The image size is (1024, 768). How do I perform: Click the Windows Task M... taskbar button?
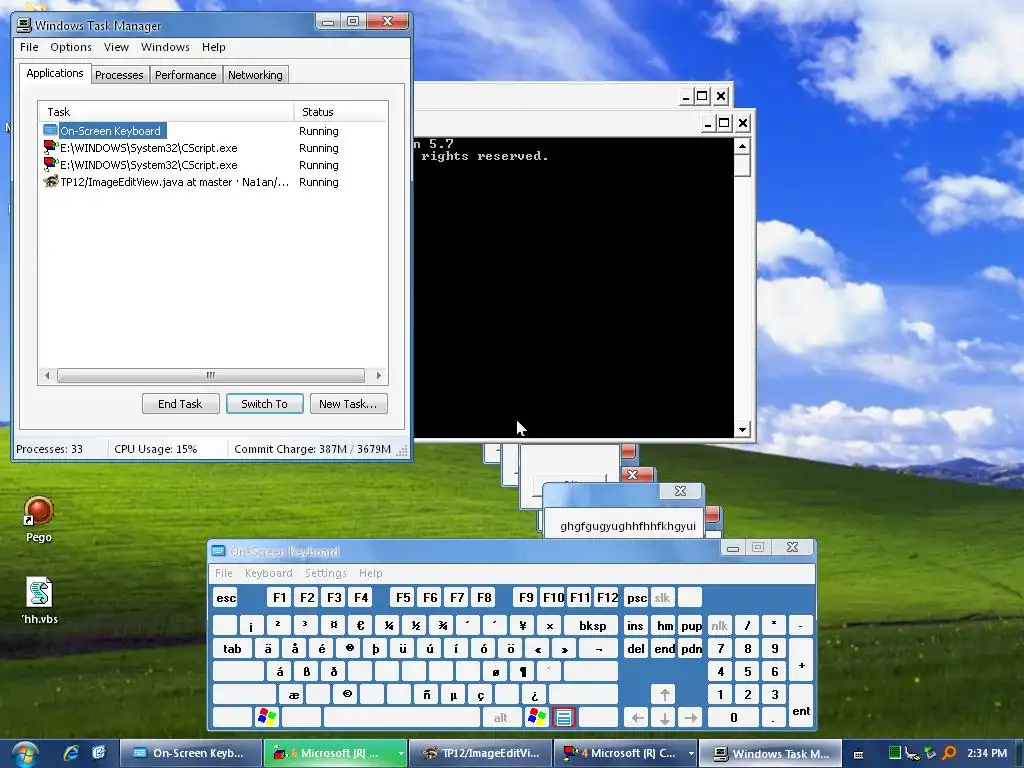click(771, 754)
